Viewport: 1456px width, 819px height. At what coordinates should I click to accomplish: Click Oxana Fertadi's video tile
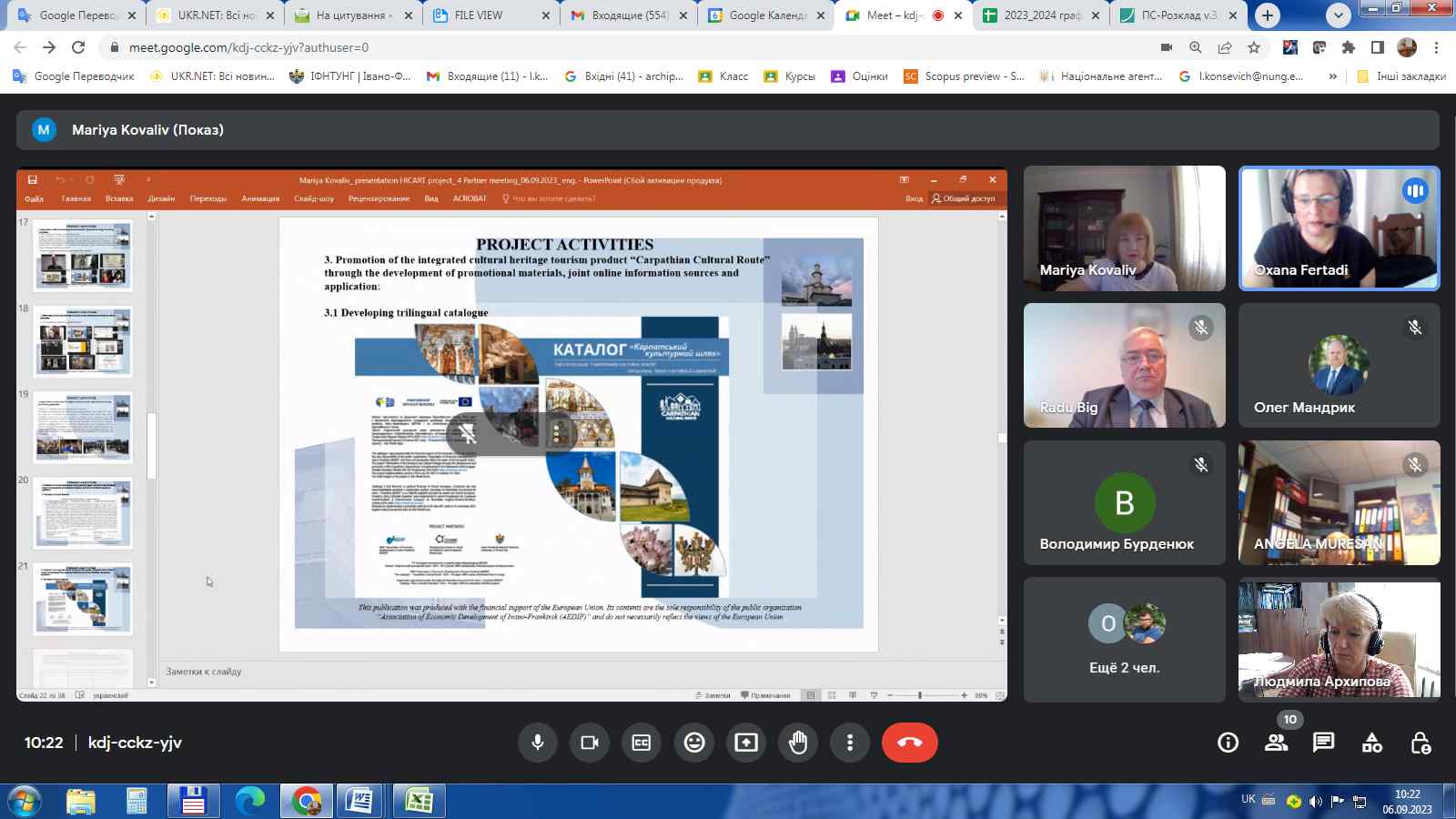[1339, 228]
